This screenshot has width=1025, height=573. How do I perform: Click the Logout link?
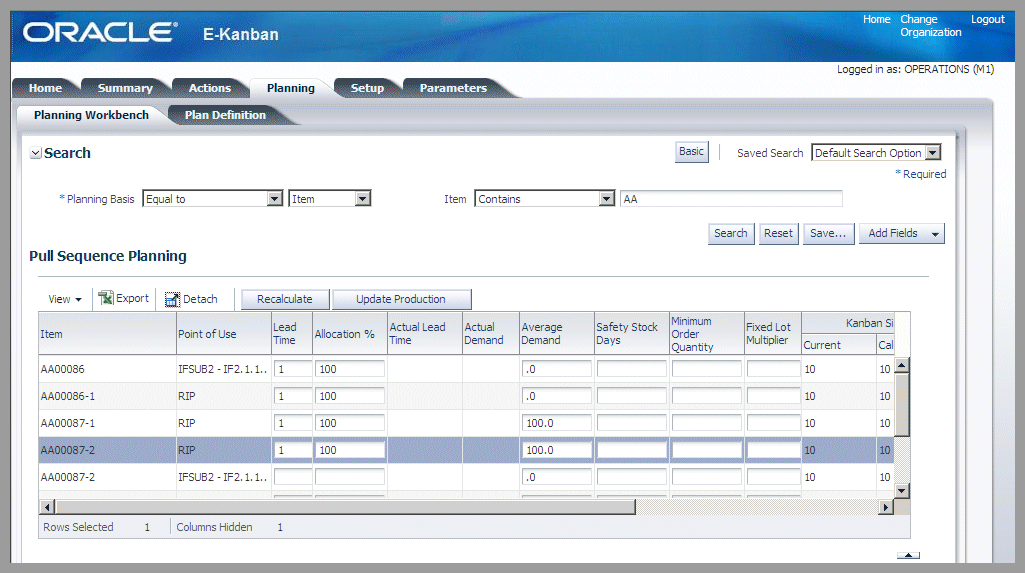pos(987,20)
